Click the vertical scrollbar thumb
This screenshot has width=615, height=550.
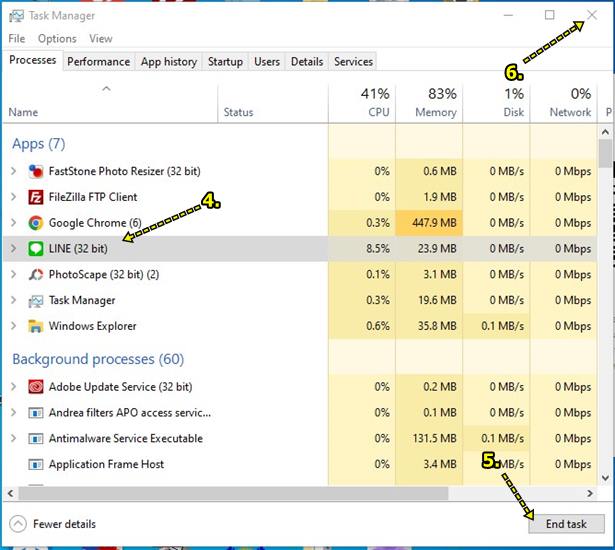606,153
